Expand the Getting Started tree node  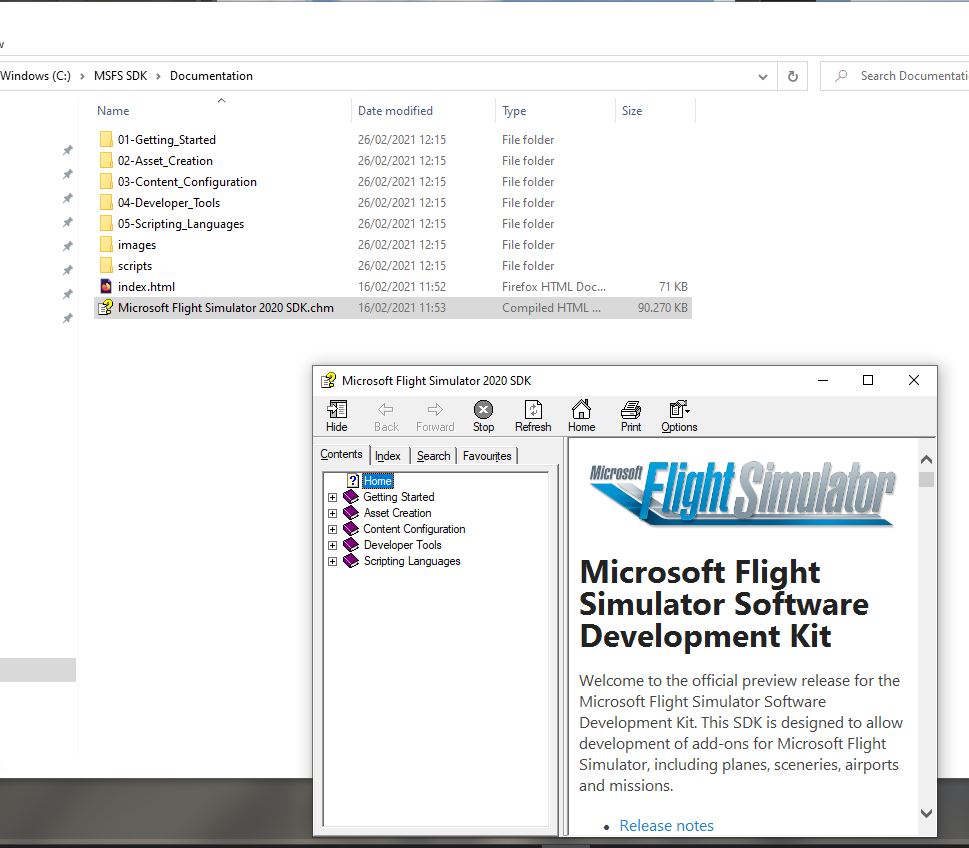pos(332,498)
